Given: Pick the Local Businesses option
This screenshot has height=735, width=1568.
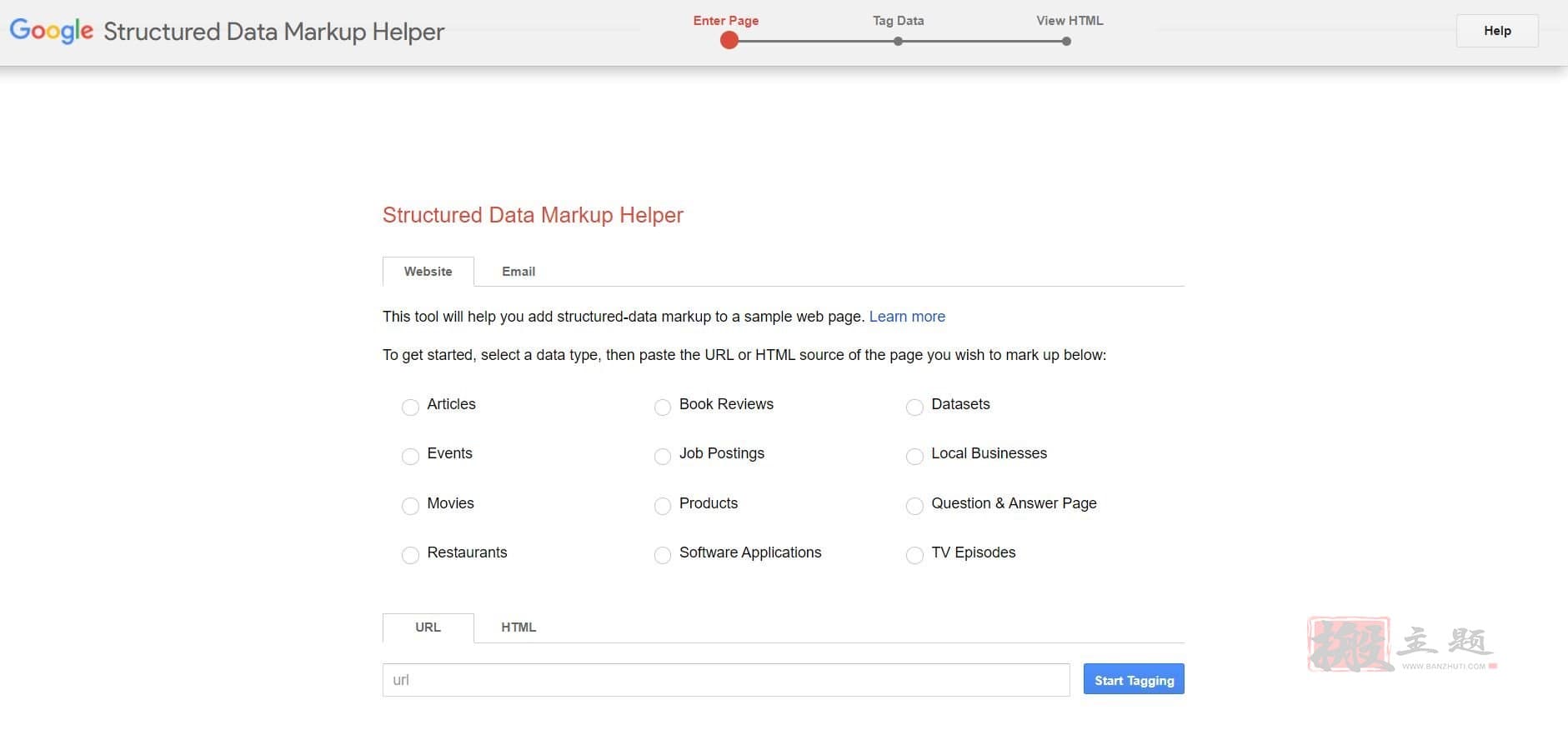Looking at the screenshot, I should point(914,456).
